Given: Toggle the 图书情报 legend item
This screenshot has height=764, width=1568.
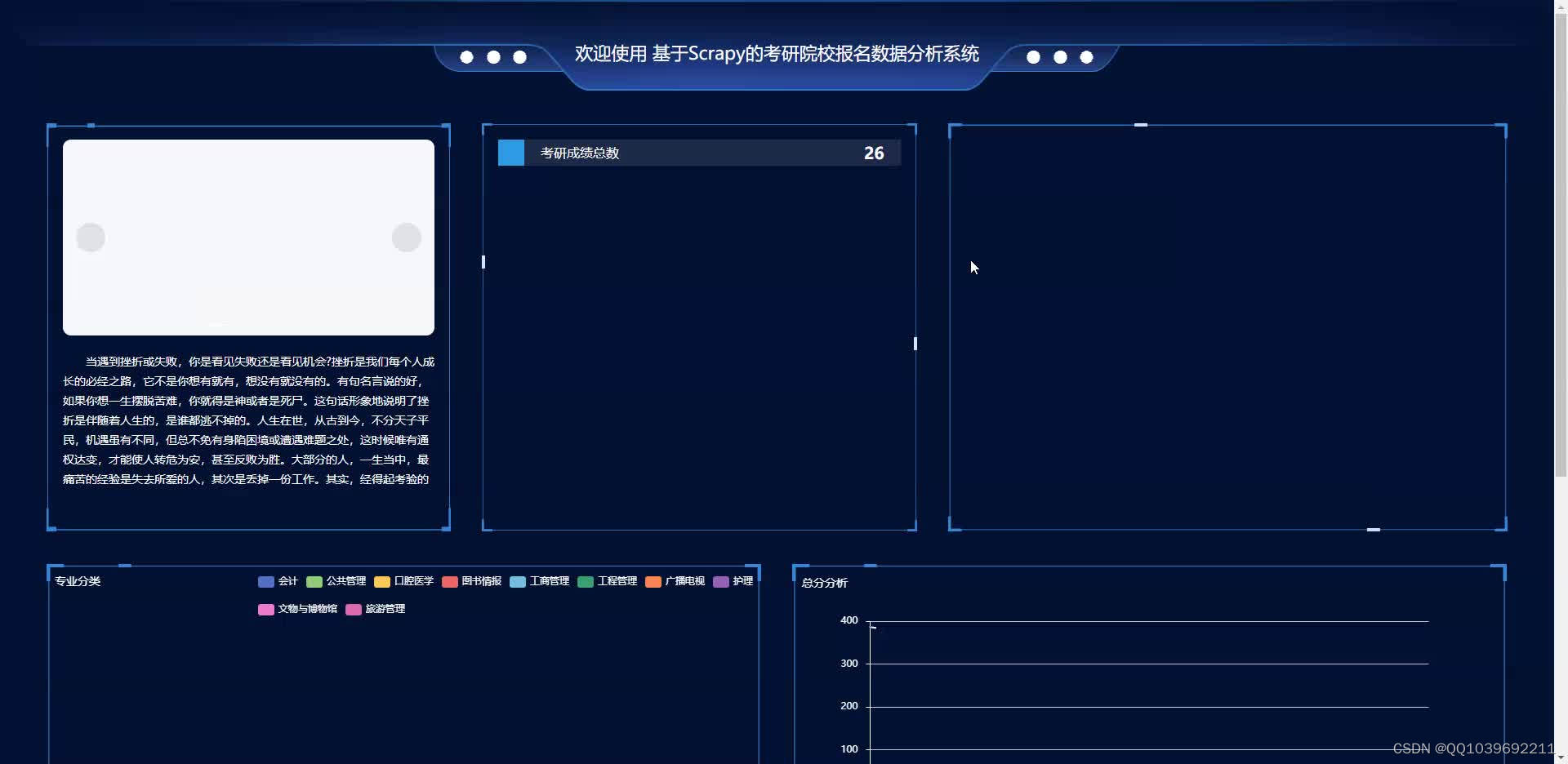Looking at the screenshot, I should click(x=471, y=581).
